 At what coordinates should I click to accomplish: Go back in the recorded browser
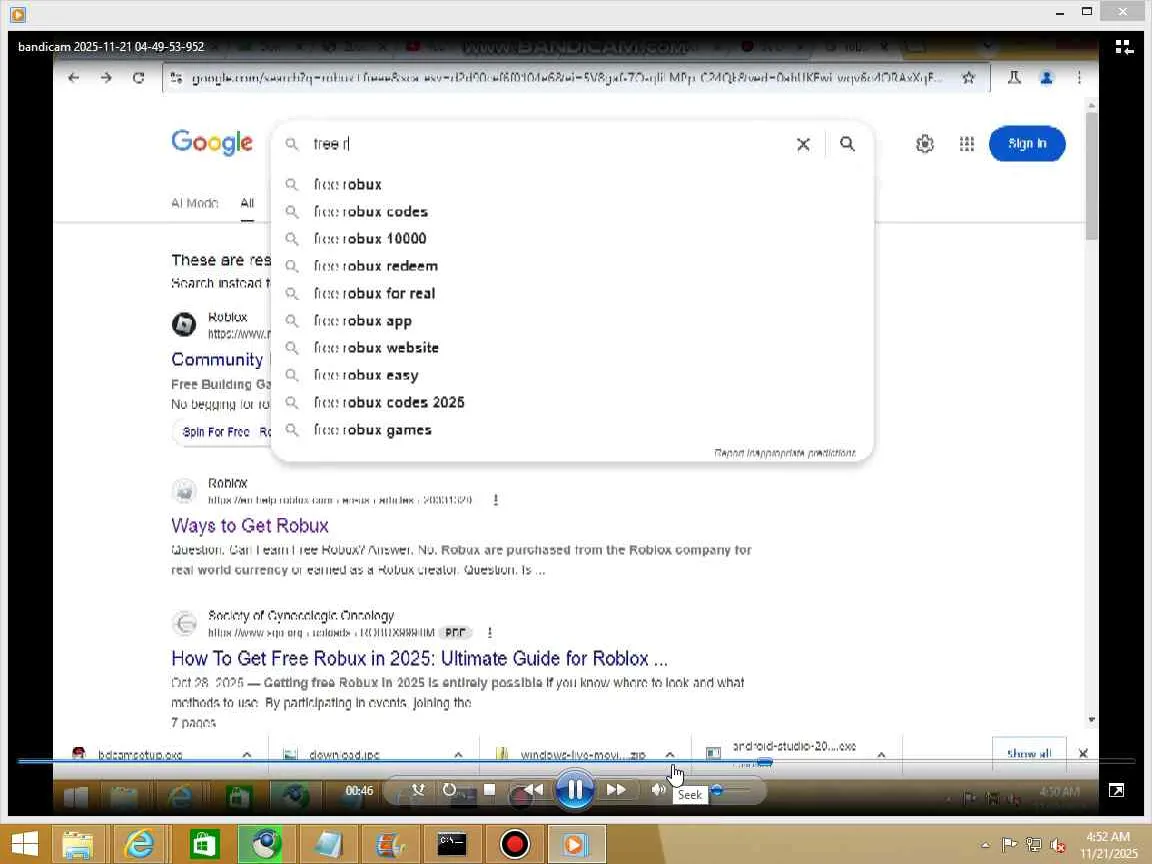[x=73, y=77]
